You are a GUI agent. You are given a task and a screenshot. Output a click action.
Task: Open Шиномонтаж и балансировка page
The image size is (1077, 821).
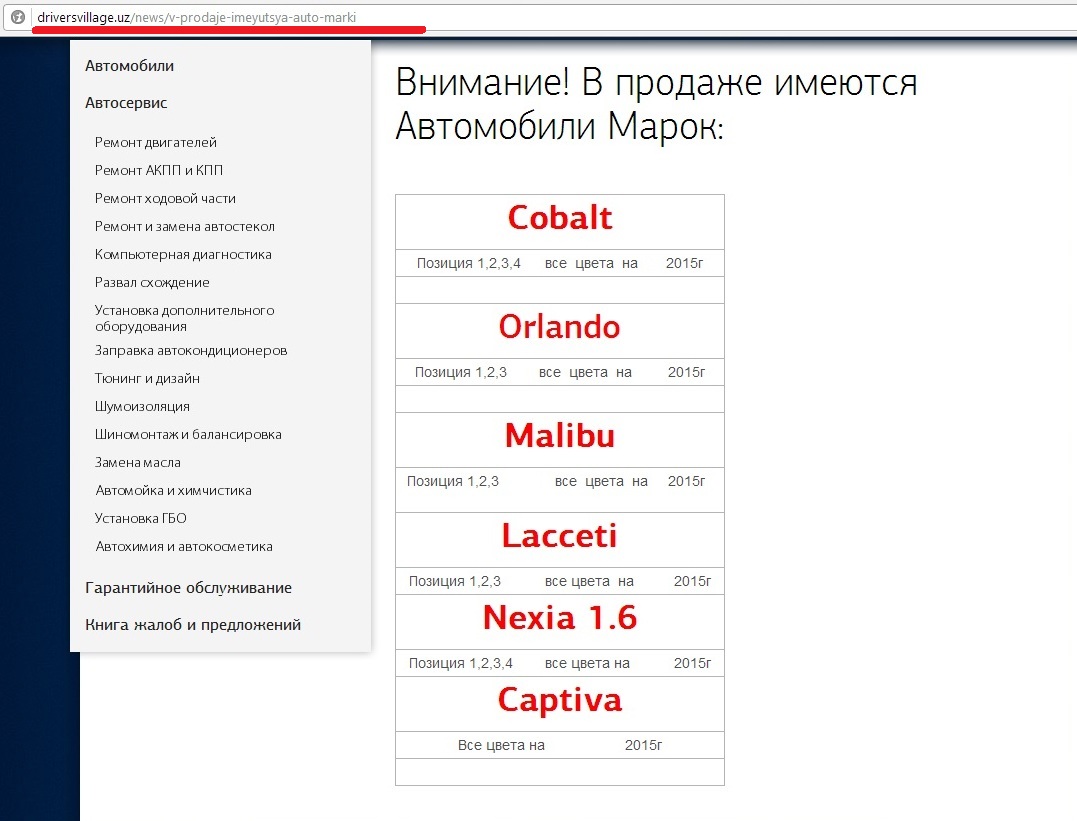click(188, 435)
